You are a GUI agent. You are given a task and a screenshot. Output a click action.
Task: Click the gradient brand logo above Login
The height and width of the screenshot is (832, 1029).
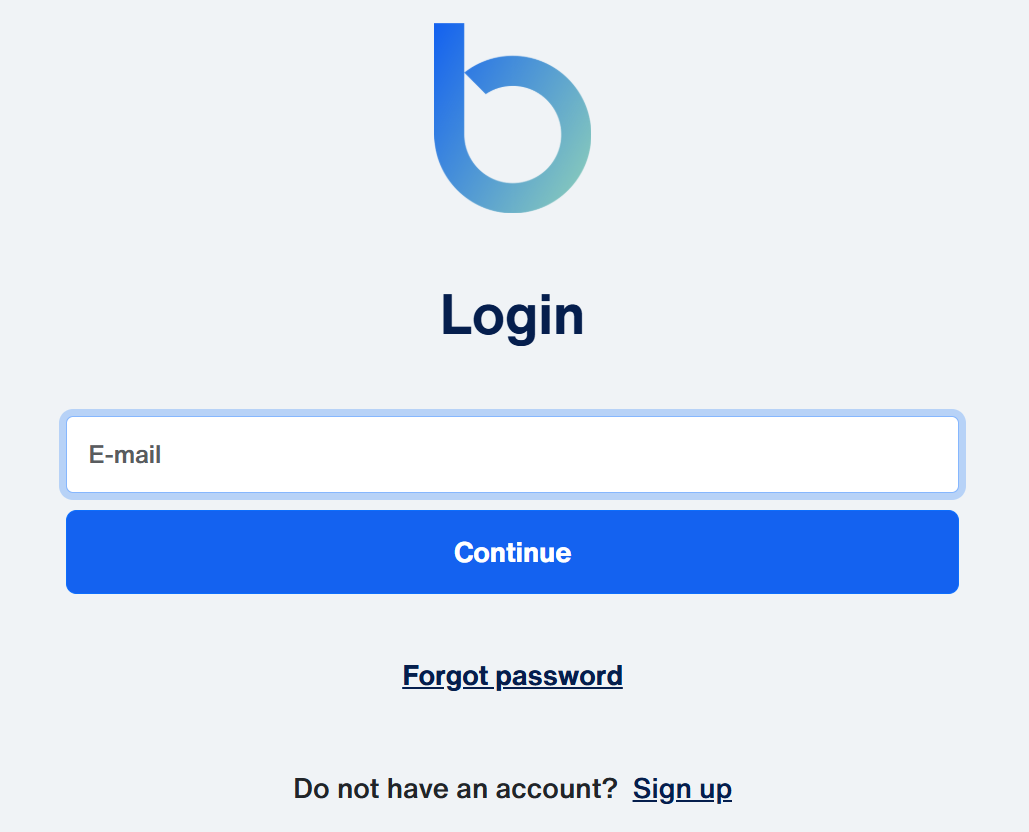point(513,118)
